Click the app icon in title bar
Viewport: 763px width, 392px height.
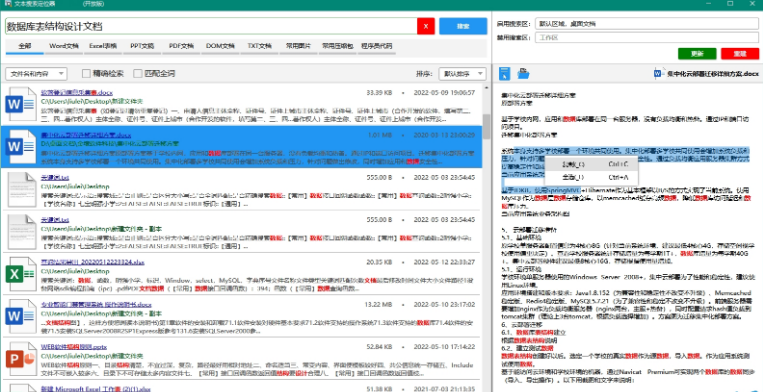[x=8, y=3]
